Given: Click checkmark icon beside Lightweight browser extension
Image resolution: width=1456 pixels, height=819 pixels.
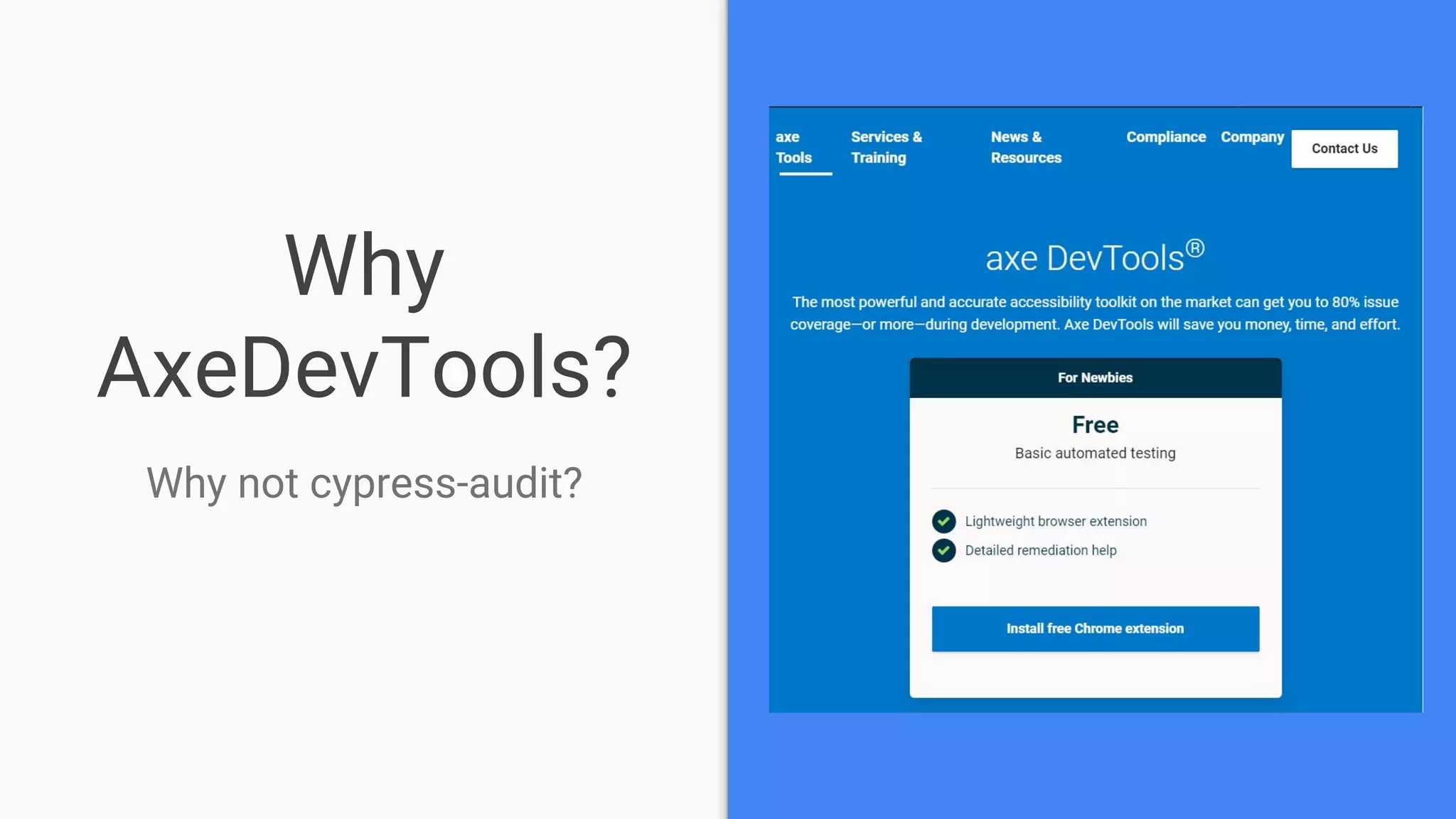Looking at the screenshot, I should [x=943, y=521].
